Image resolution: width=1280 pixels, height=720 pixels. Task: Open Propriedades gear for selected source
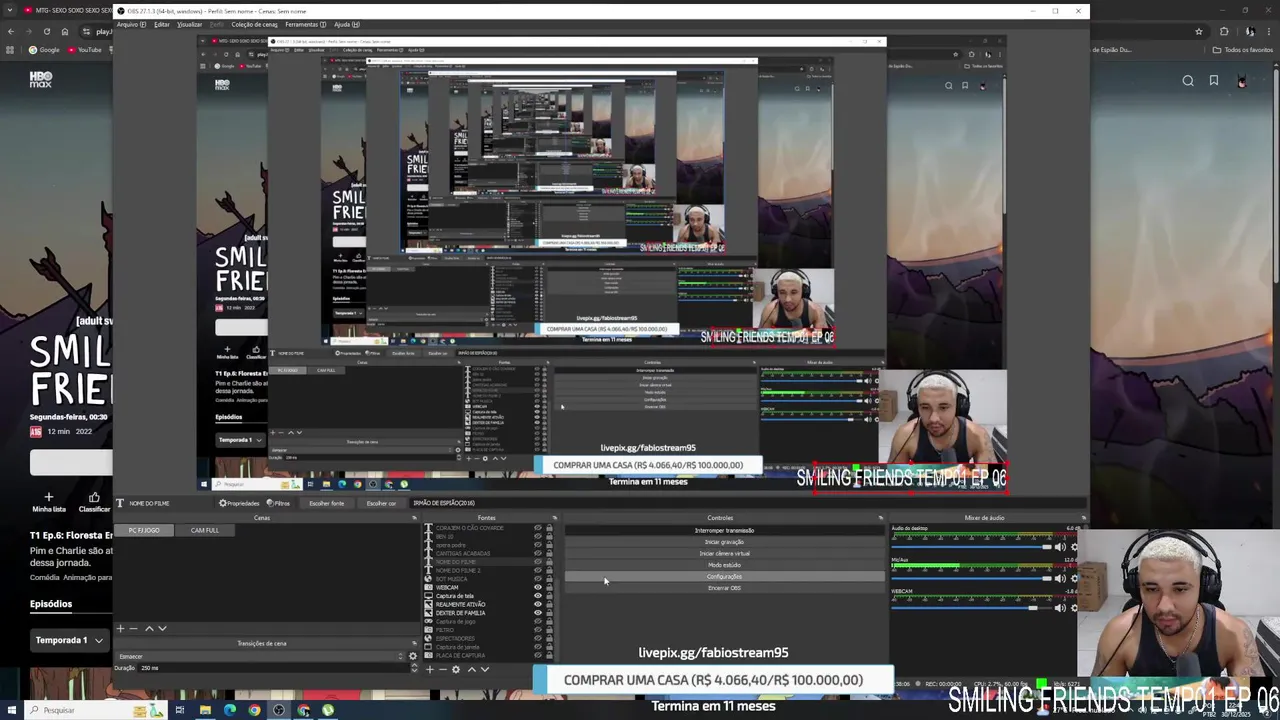(240, 503)
